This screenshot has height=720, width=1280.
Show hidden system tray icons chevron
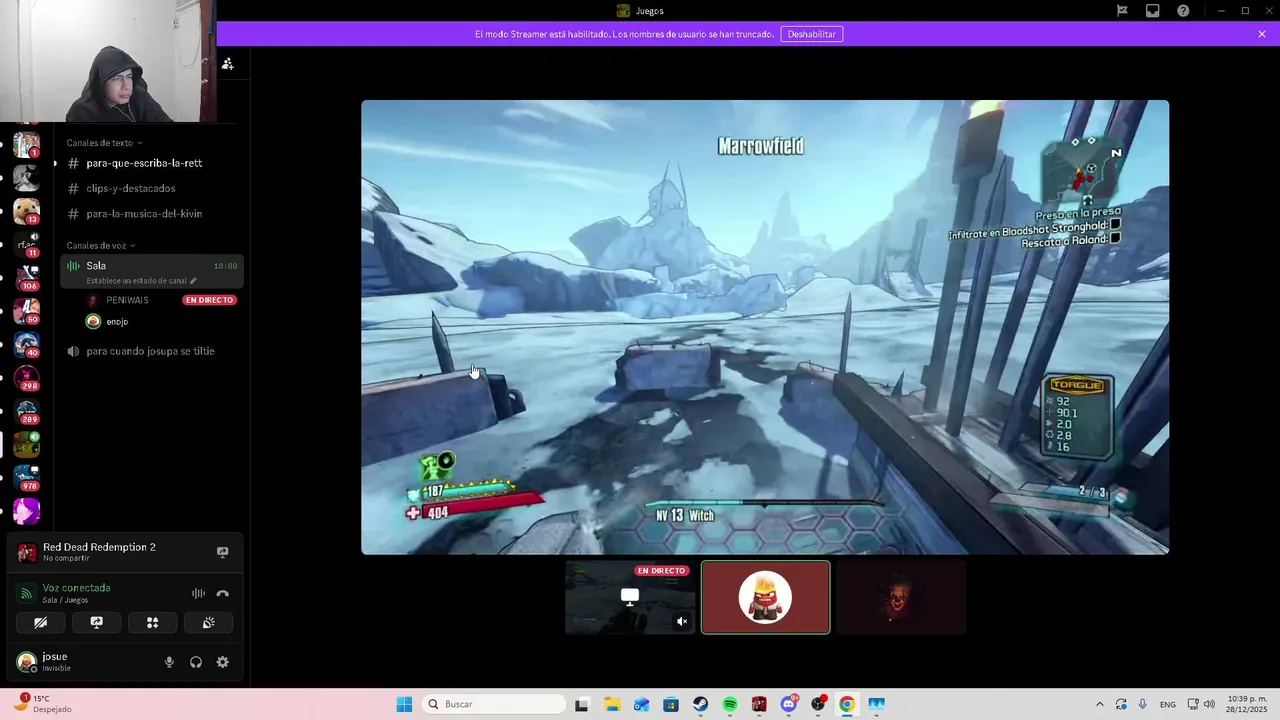tap(1100, 704)
